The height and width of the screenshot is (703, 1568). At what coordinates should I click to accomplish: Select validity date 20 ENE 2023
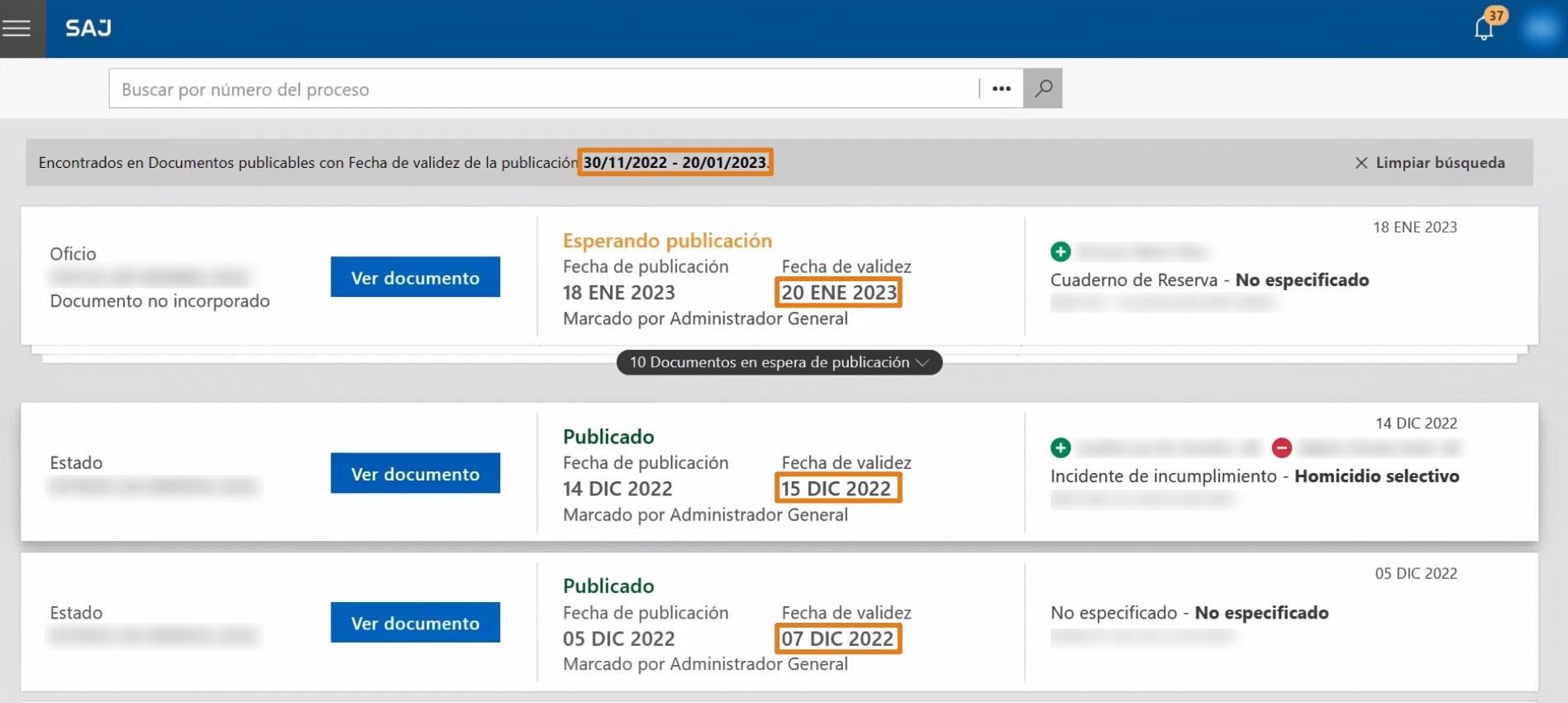(x=838, y=293)
